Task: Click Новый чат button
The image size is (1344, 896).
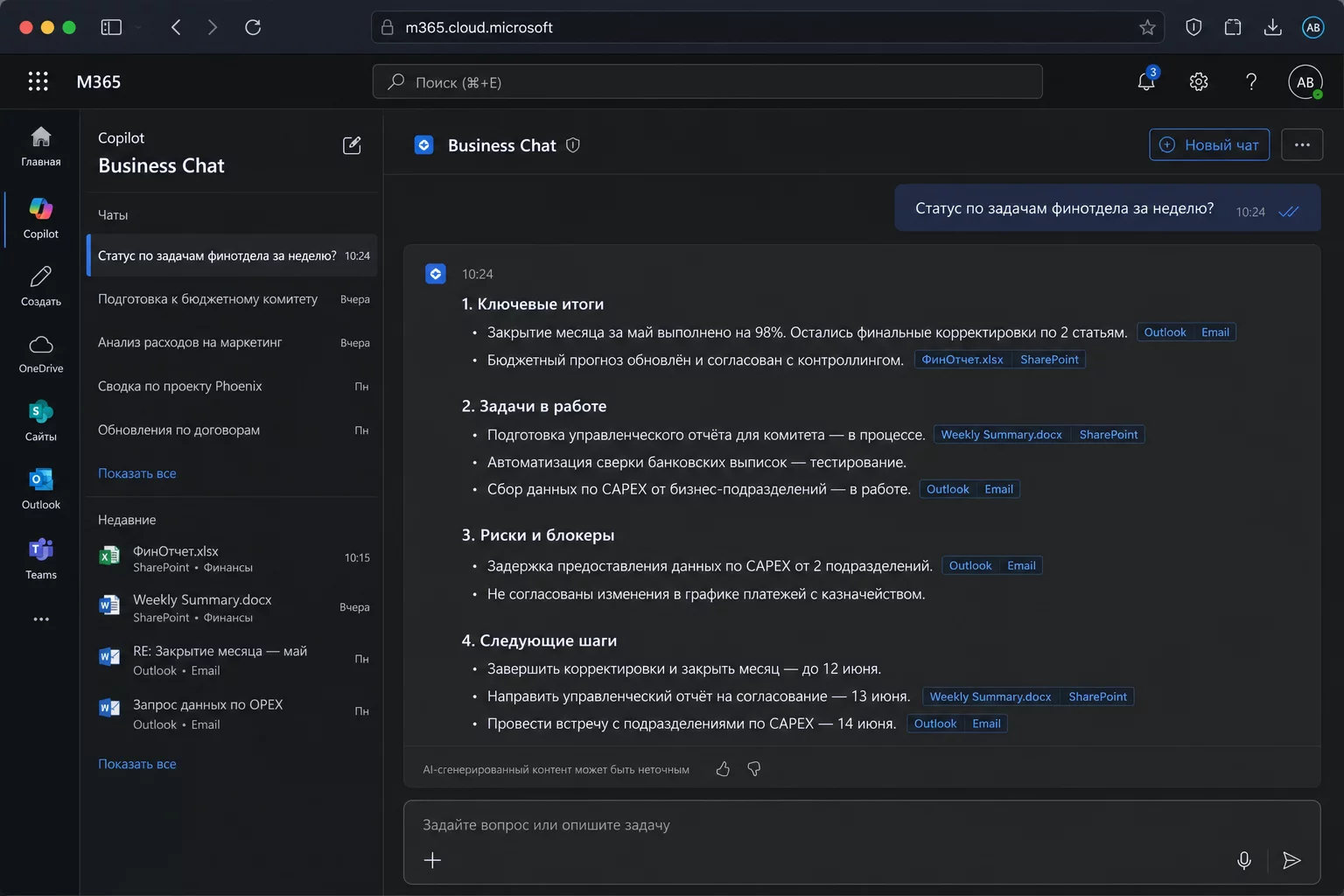Action: (1209, 145)
